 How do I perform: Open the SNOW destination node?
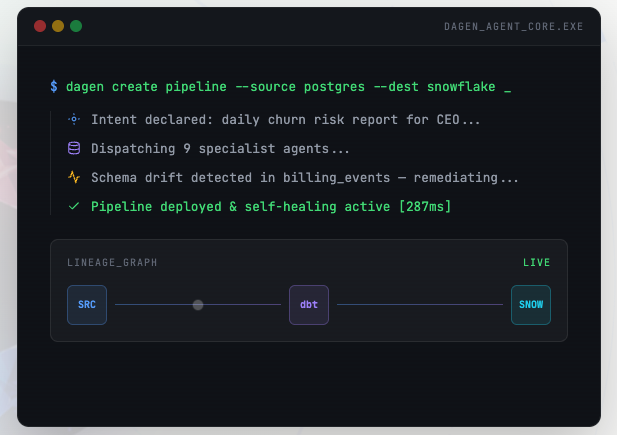531,305
